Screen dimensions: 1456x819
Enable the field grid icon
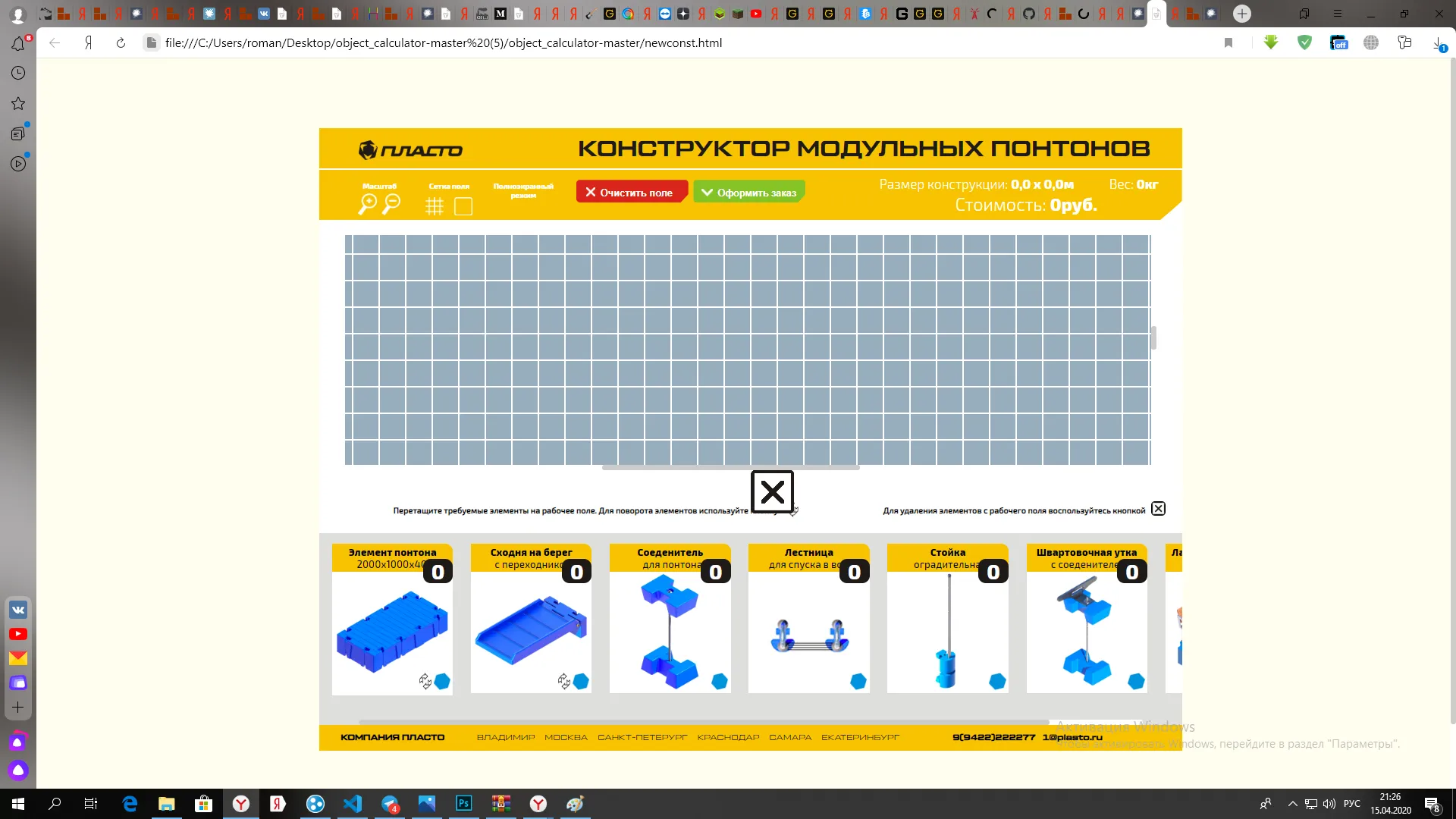point(435,206)
